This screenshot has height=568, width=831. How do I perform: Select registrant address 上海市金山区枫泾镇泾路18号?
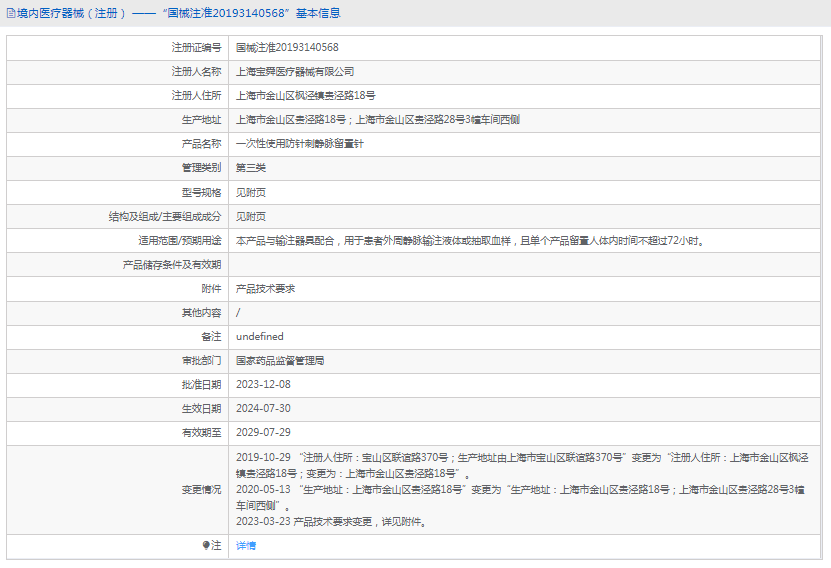[x=306, y=95]
